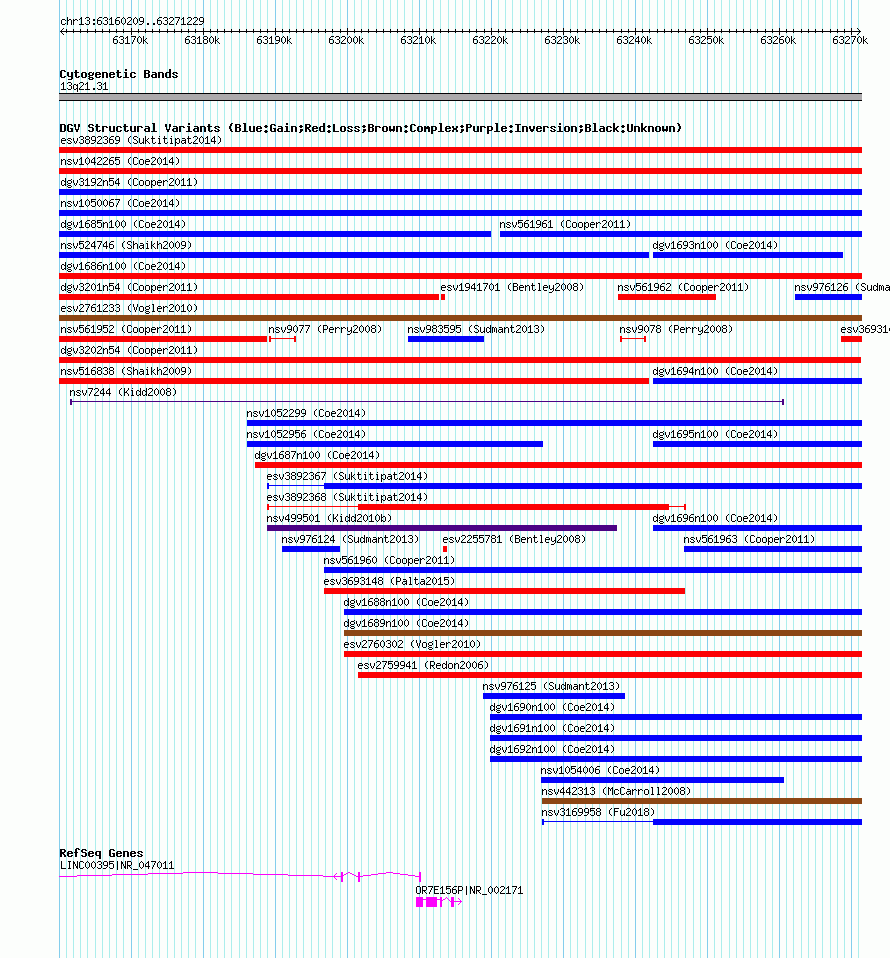Click dgv1692n100 (Coe2014) label
This screenshot has height=958, width=890.
552,749
